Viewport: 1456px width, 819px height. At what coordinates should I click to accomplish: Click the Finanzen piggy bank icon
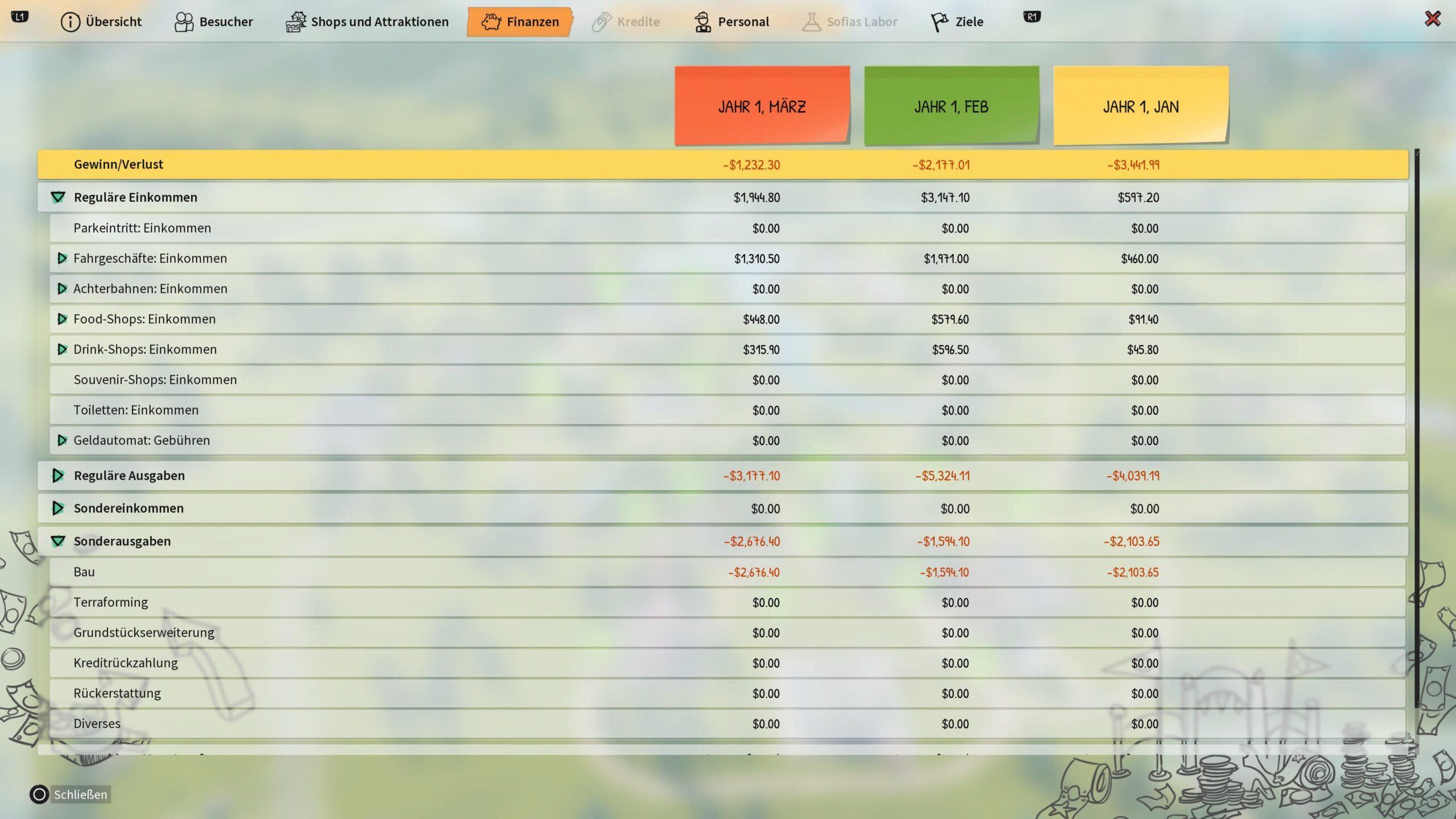[x=491, y=22]
